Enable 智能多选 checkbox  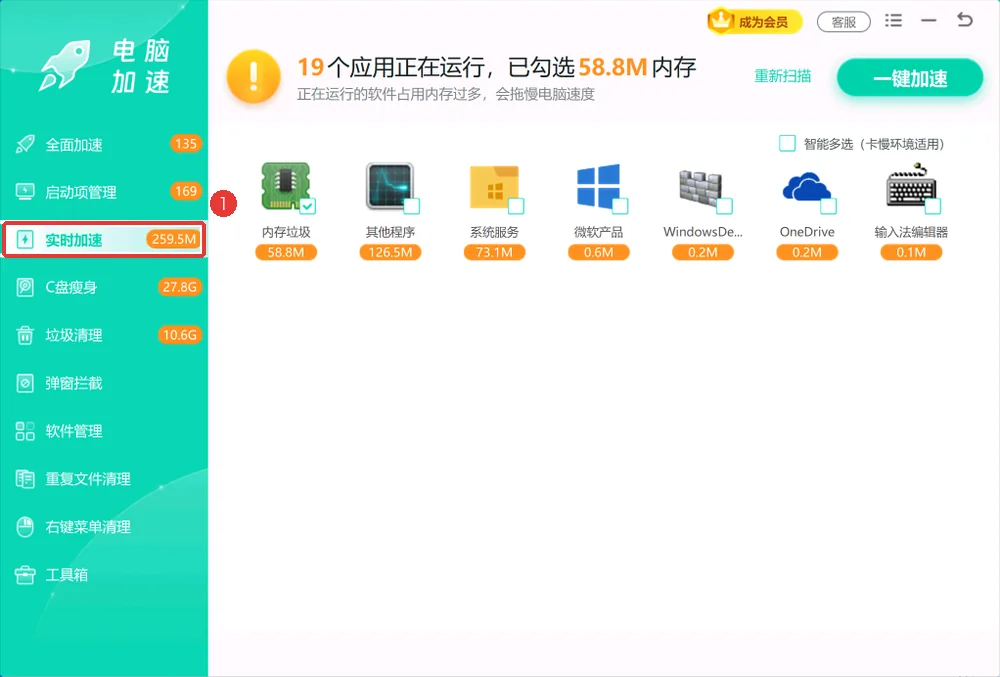click(x=787, y=143)
